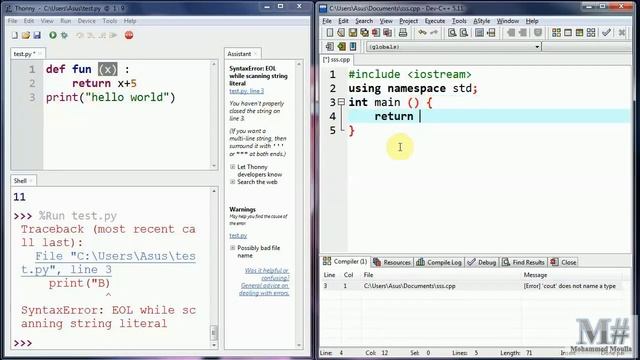Image resolution: width=640 pixels, height=360 pixels.
Task: Close the test.py editor tab
Action: click(40, 54)
